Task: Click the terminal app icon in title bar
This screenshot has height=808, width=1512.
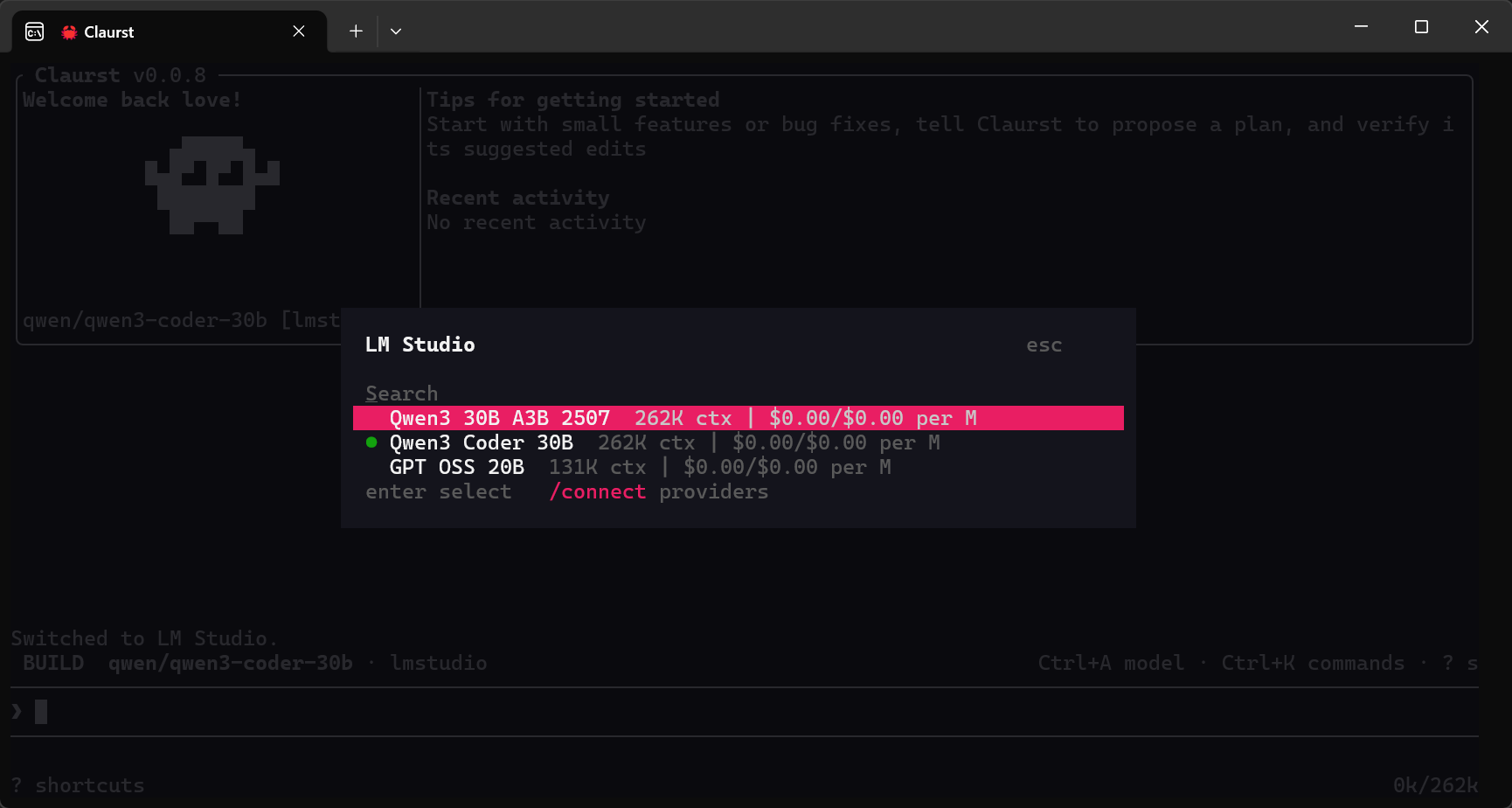Action: [x=35, y=32]
